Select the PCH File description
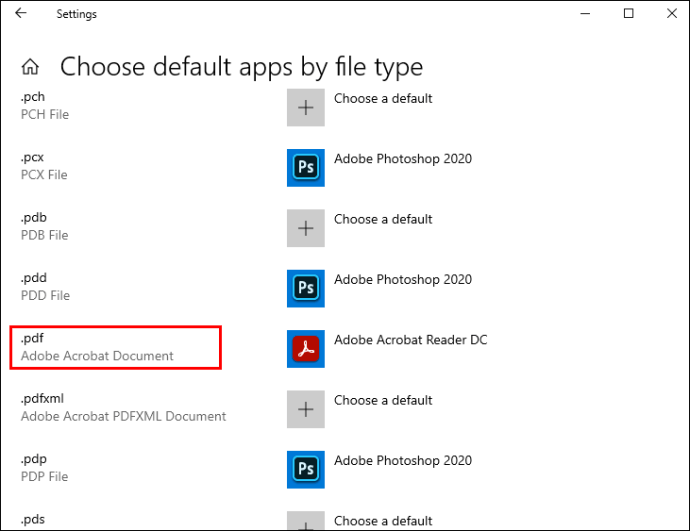This screenshot has height=531, width=690. pyautogui.click(x=45, y=114)
